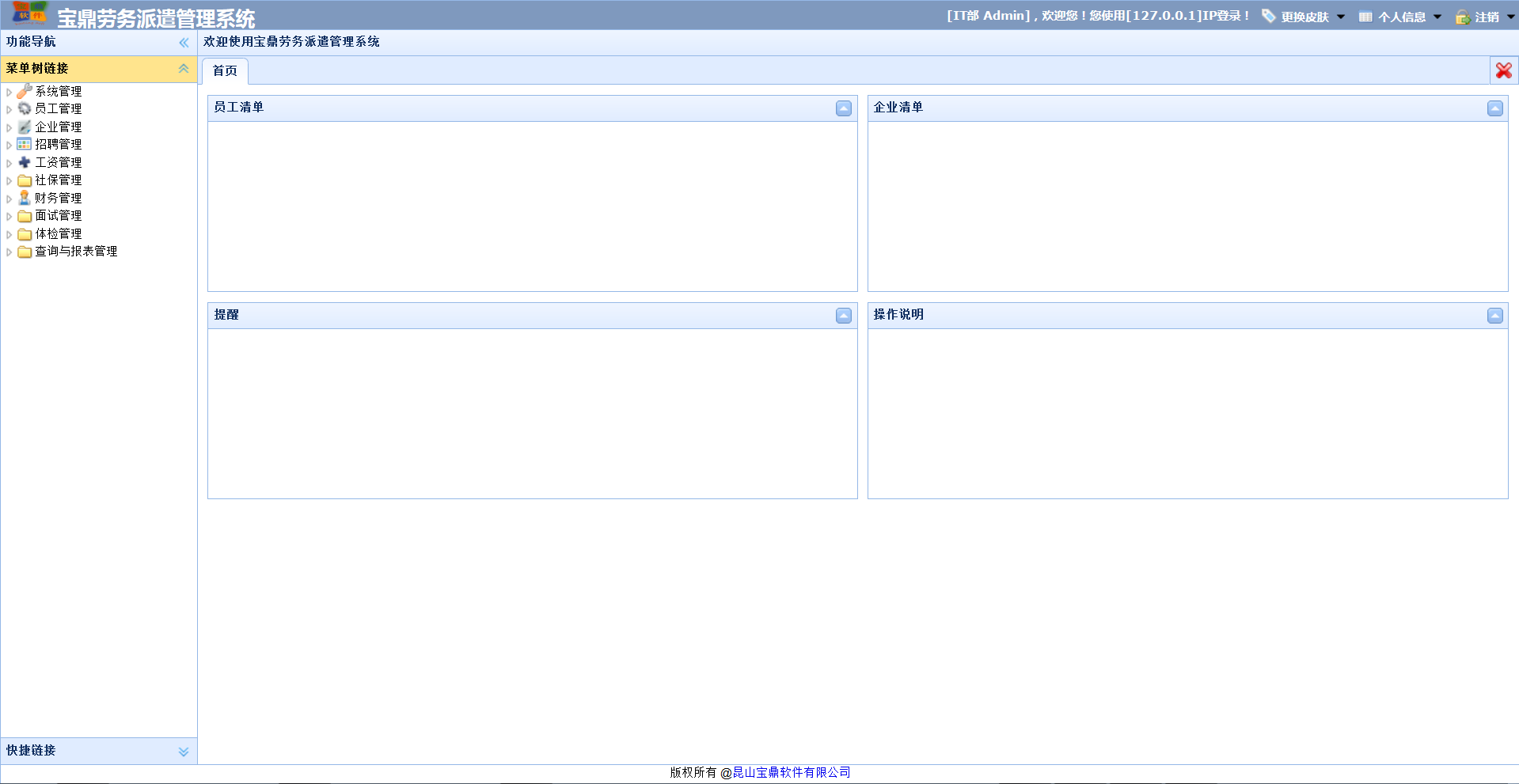Screen dimensions: 1519x784
Task: Click the 宝鼎 software logo
Action: (x=30, y=13)
